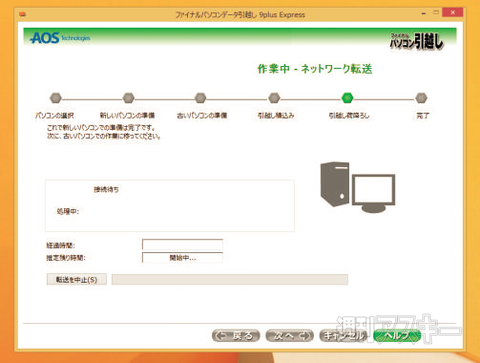Click the app icon in title bar
This screenshot has width=480, height=363.
[x=23, y=14]
